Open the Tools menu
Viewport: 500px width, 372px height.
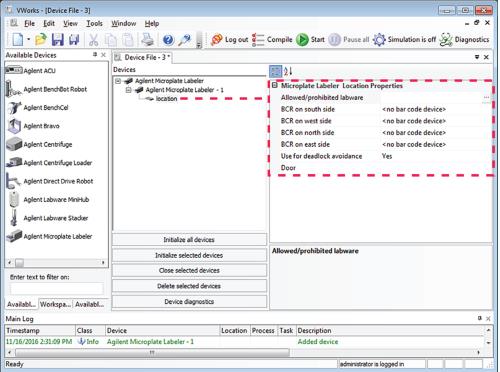click(94, 24)
